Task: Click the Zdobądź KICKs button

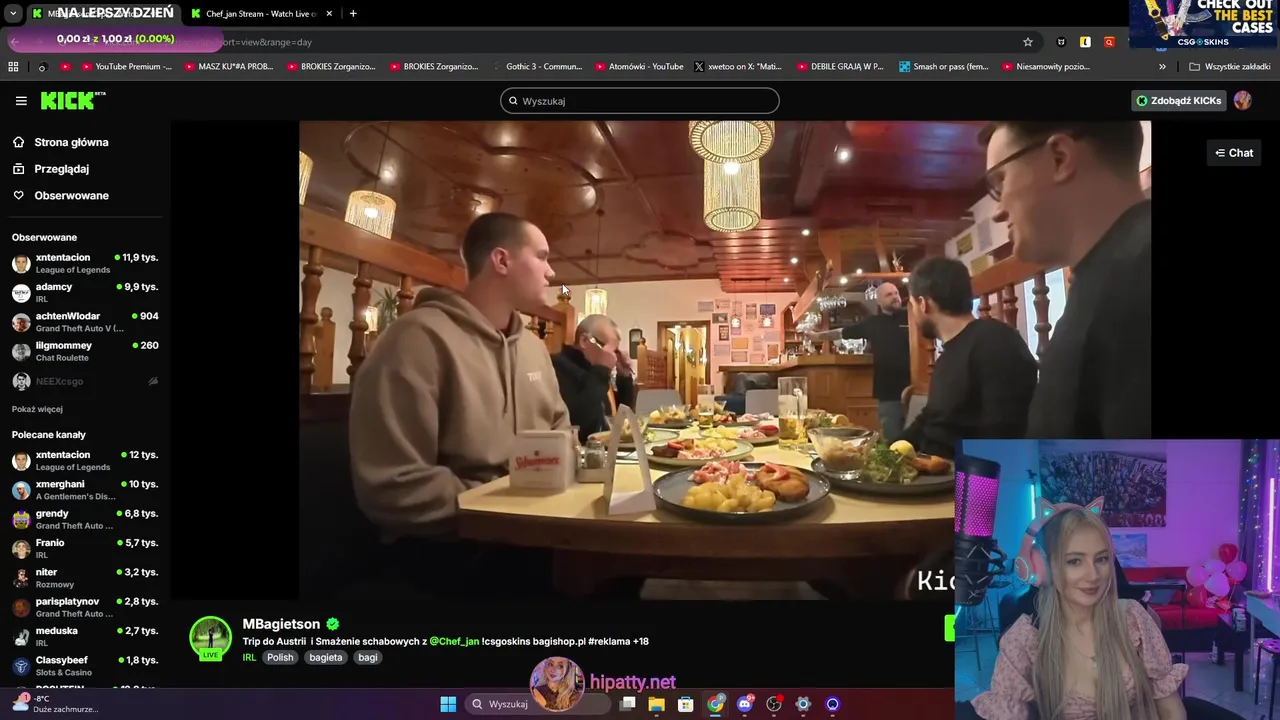Action: coord(1178,100)
